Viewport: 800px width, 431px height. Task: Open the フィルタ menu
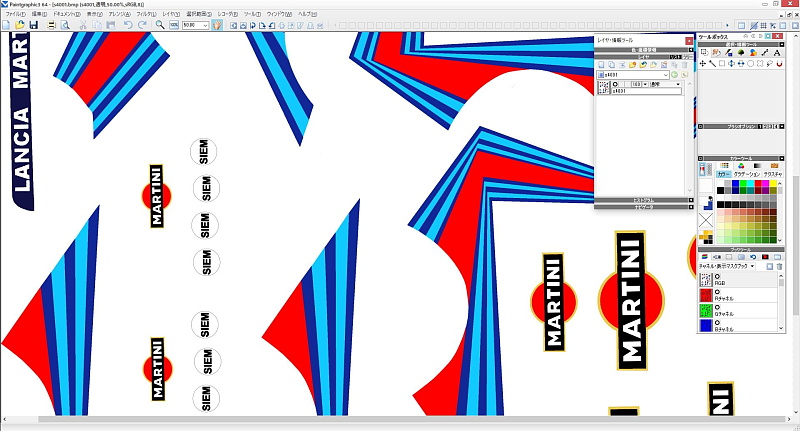(x=146, y=14)
